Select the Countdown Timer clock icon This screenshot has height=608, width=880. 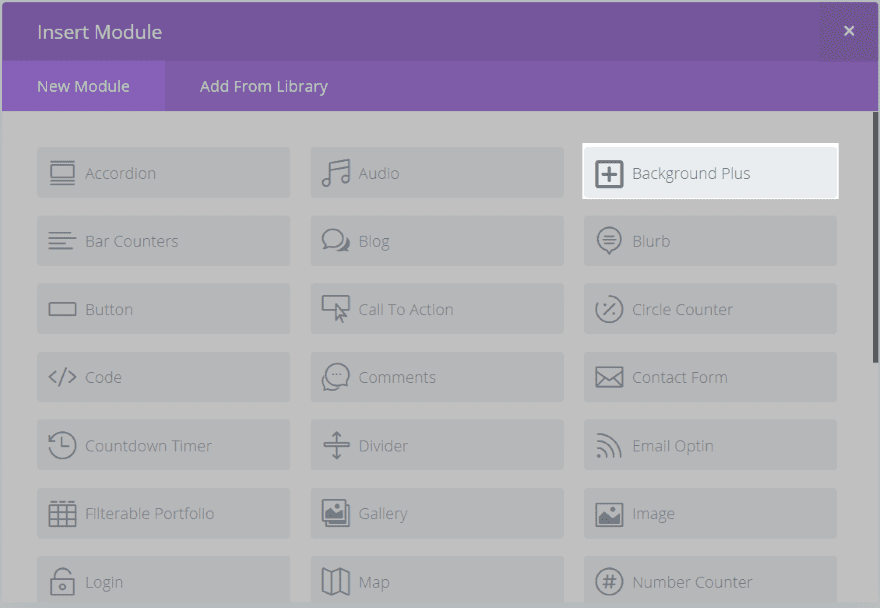(x=62, y=446)
